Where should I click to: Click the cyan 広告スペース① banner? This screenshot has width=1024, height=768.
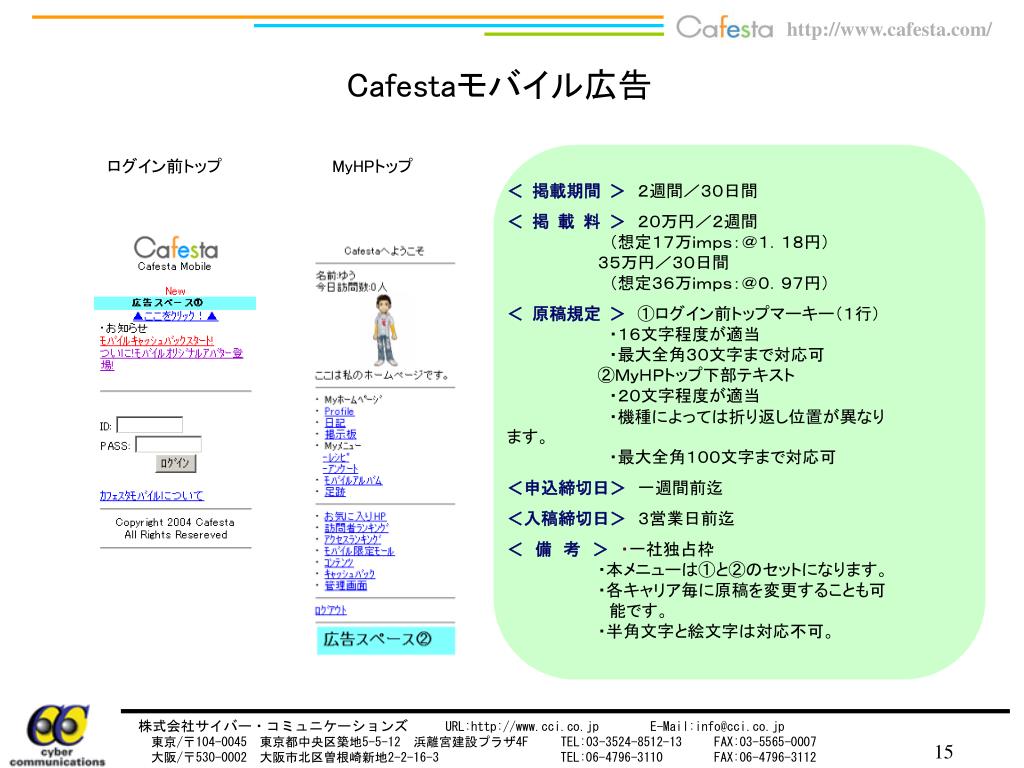tap(174, 302)
